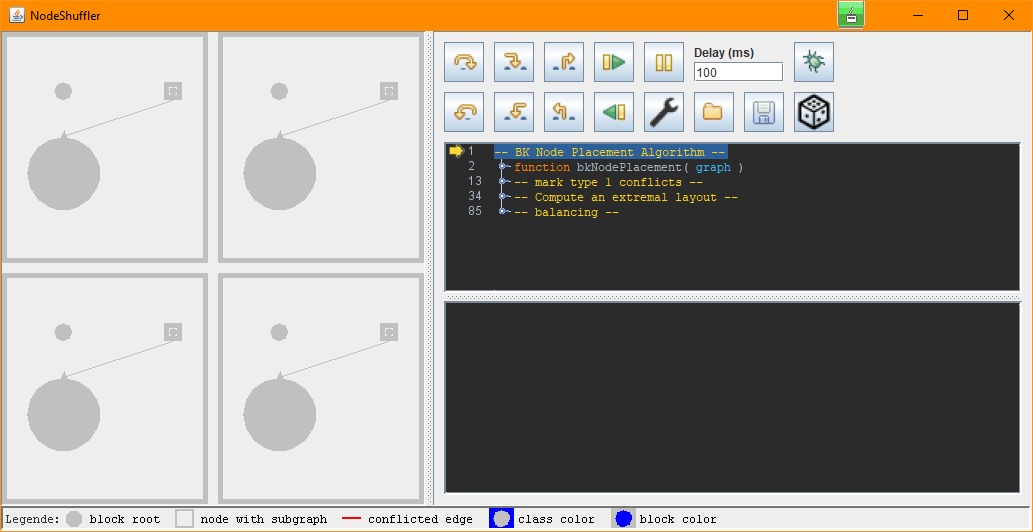Screen dimensions: 1033x532
Task: Run the algorithm backwards with reverse play
Action: (x=614, y=112)
